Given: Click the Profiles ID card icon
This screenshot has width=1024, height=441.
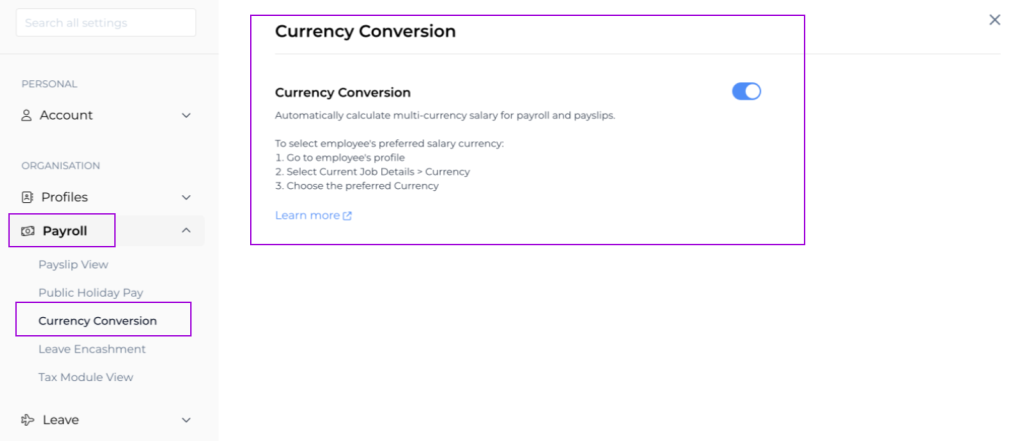Looking at the screenshot, I should click(x=27, y=197).
